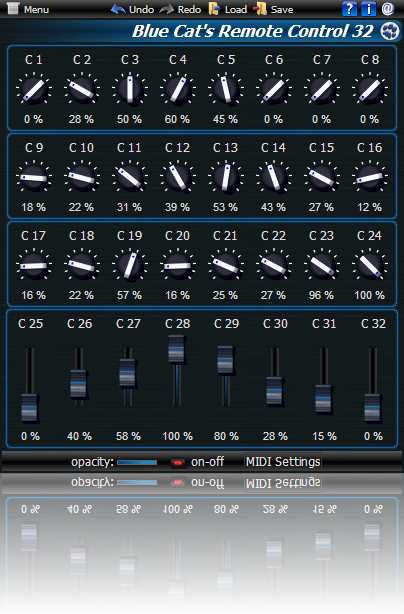Click the 80 % value under C 29
Viewport: 404px width, 614px height.
(x=226, y=436)
